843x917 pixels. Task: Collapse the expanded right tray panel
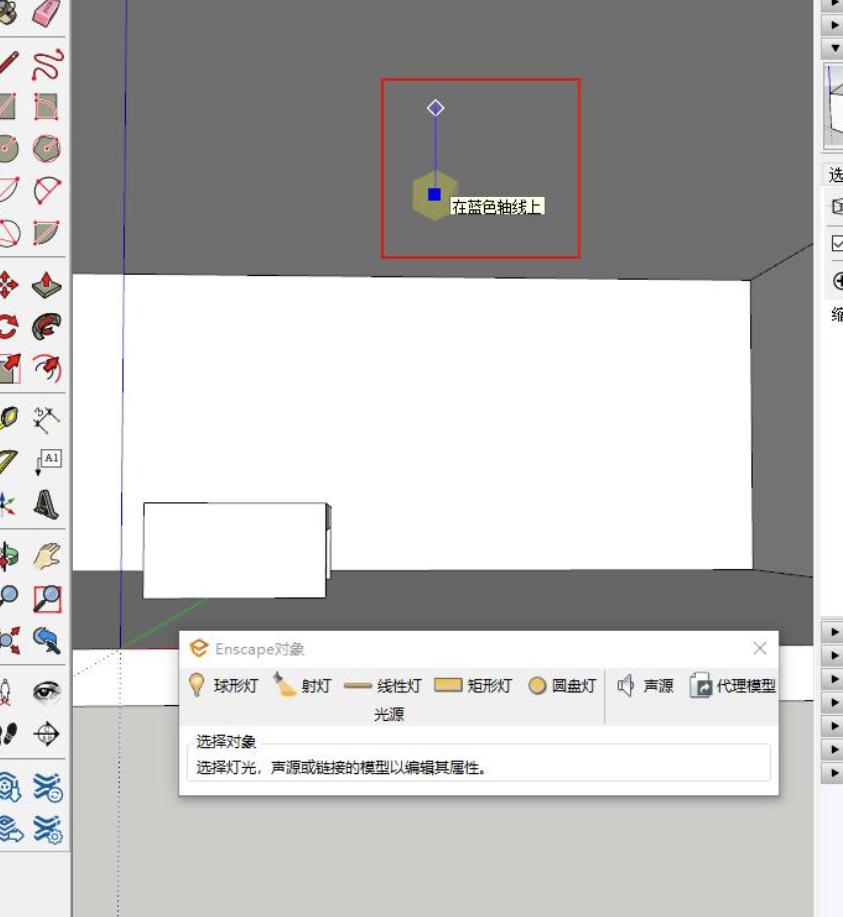pos(835,47)
